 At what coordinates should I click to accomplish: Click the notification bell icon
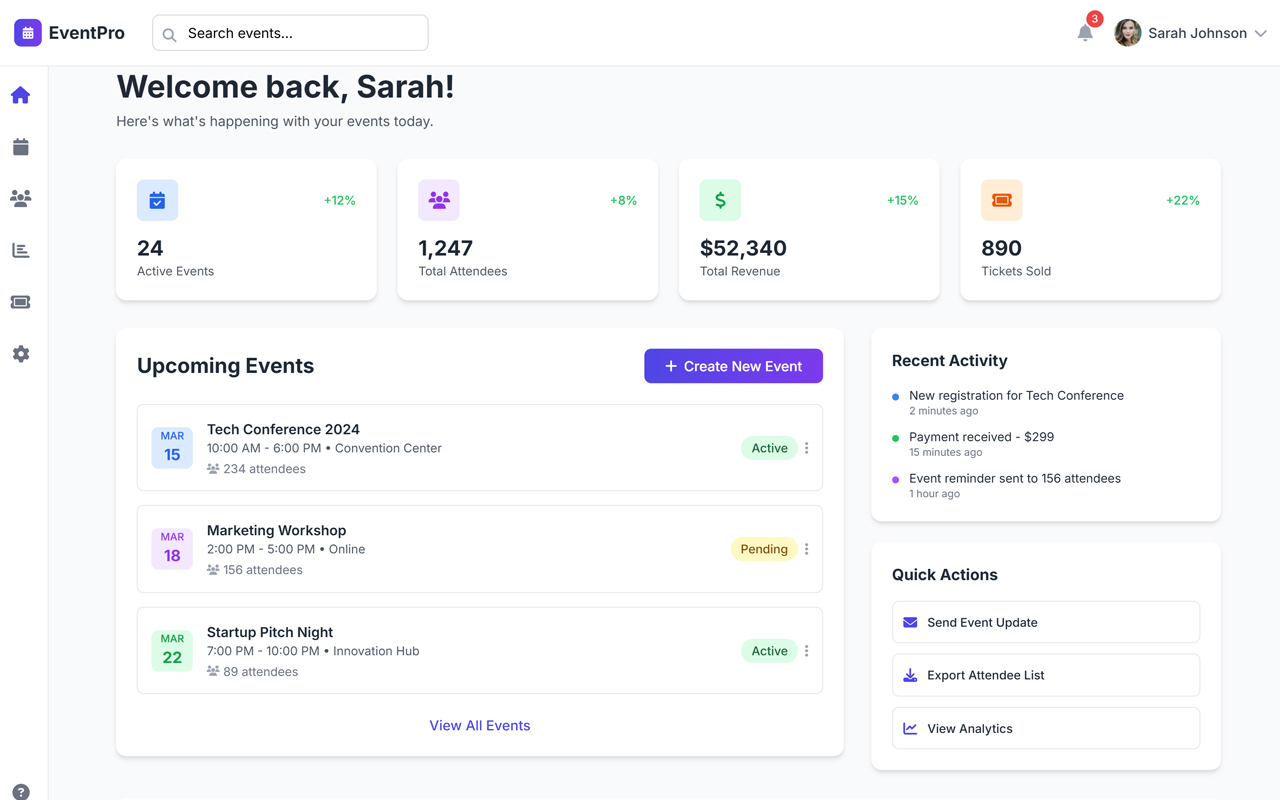pyautogui.click(x=1085, y=33)
